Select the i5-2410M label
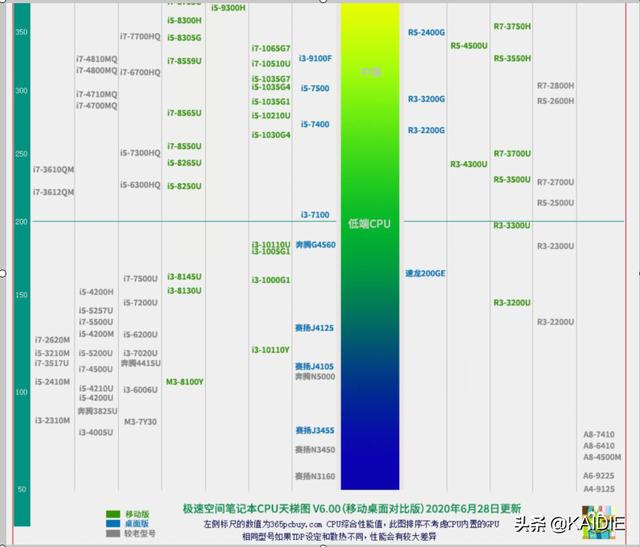The image size is (640, 547). pyautogui.click(x=52, y=382)
